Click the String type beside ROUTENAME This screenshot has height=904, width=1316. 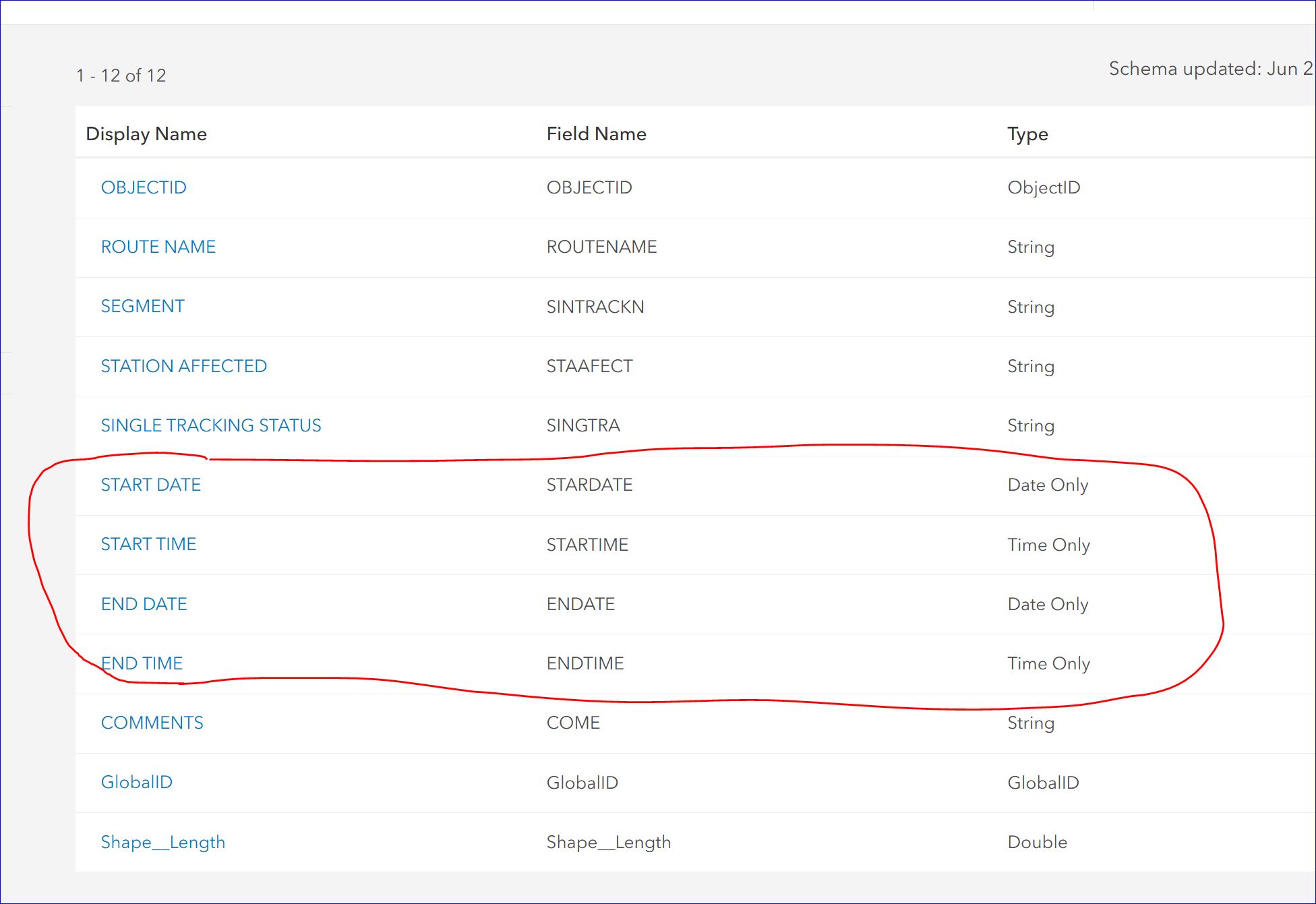tap(1031, 247)
